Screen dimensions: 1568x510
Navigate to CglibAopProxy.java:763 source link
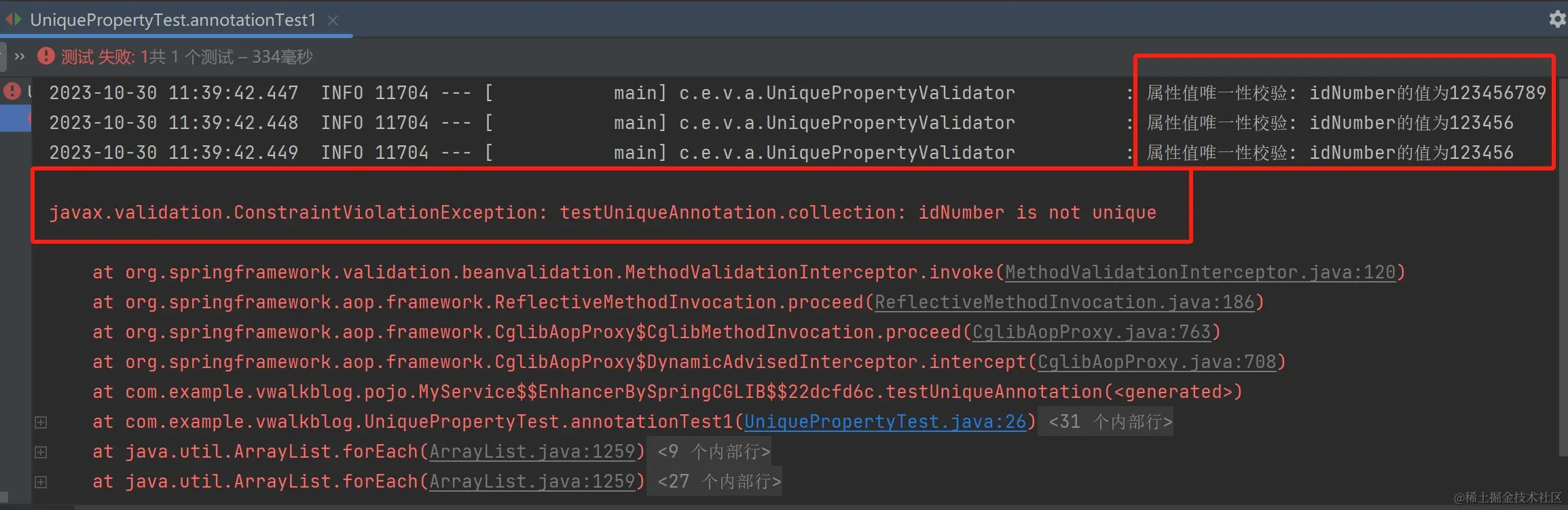(x=1091, y=332)
